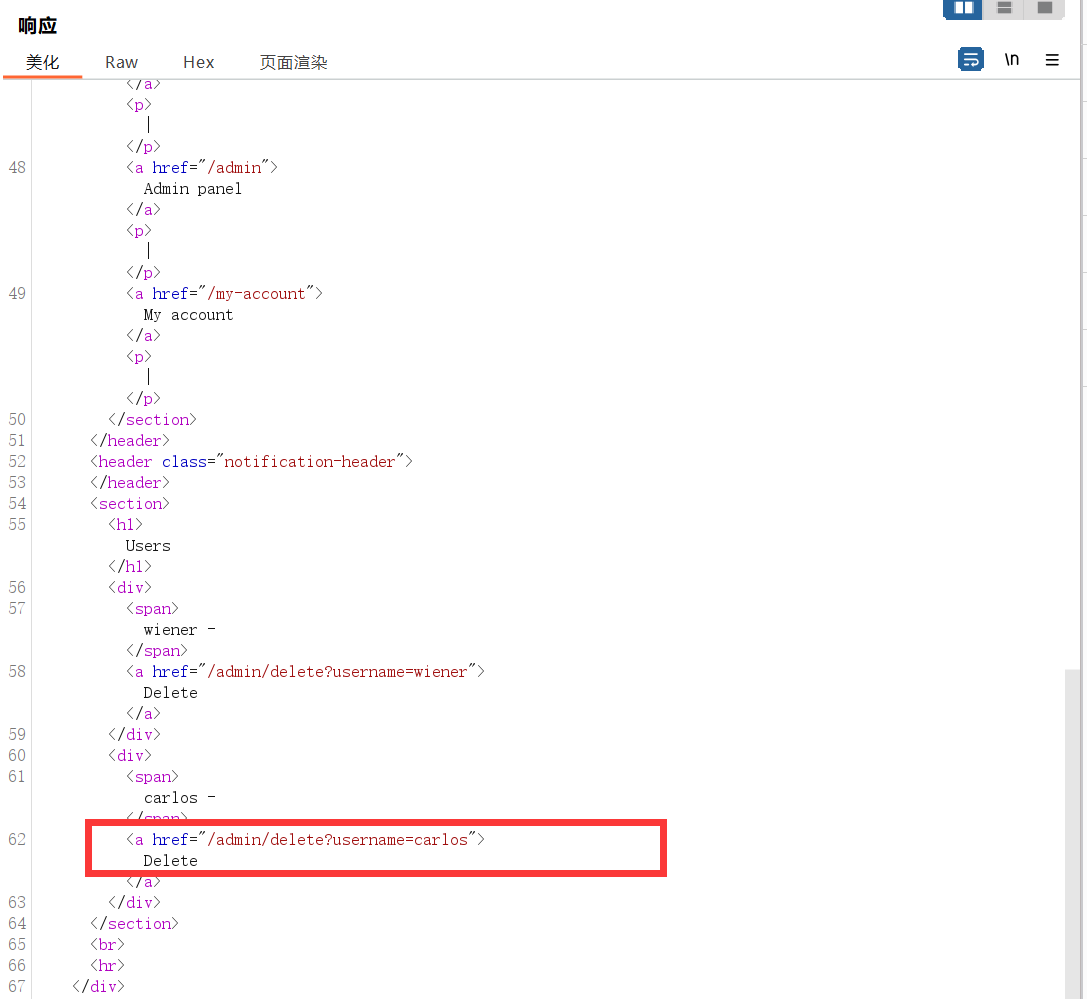Open the 页面渲染 render tab

pos(293,62)
